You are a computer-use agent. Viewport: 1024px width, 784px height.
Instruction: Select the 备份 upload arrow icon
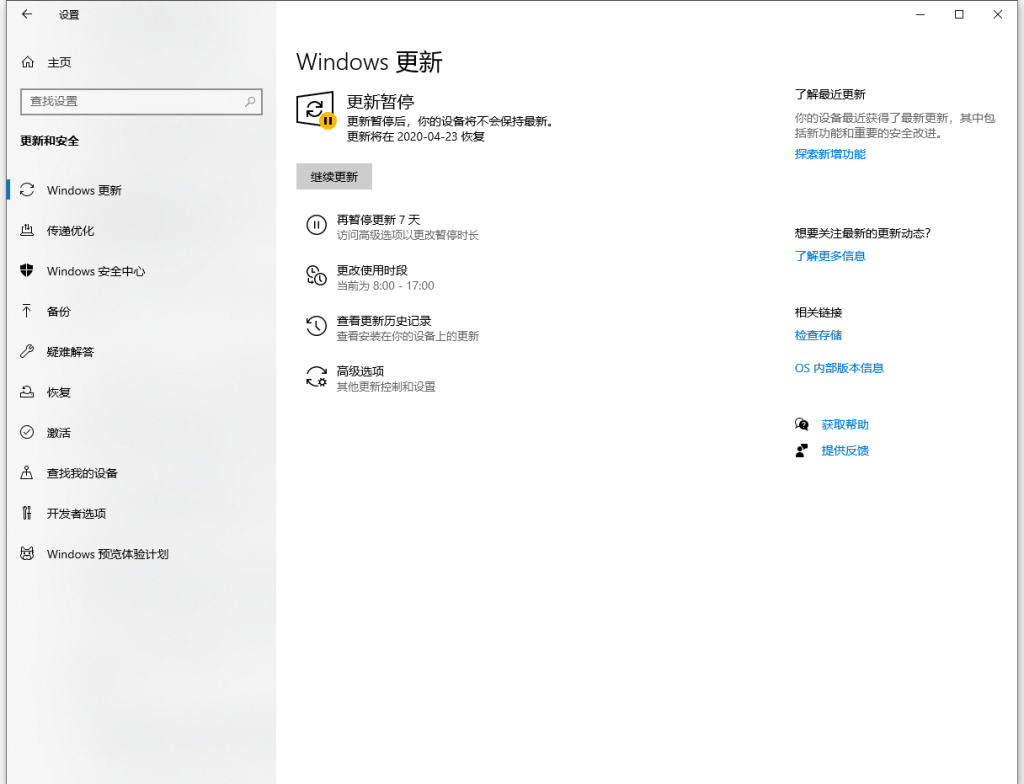[27, 311]
